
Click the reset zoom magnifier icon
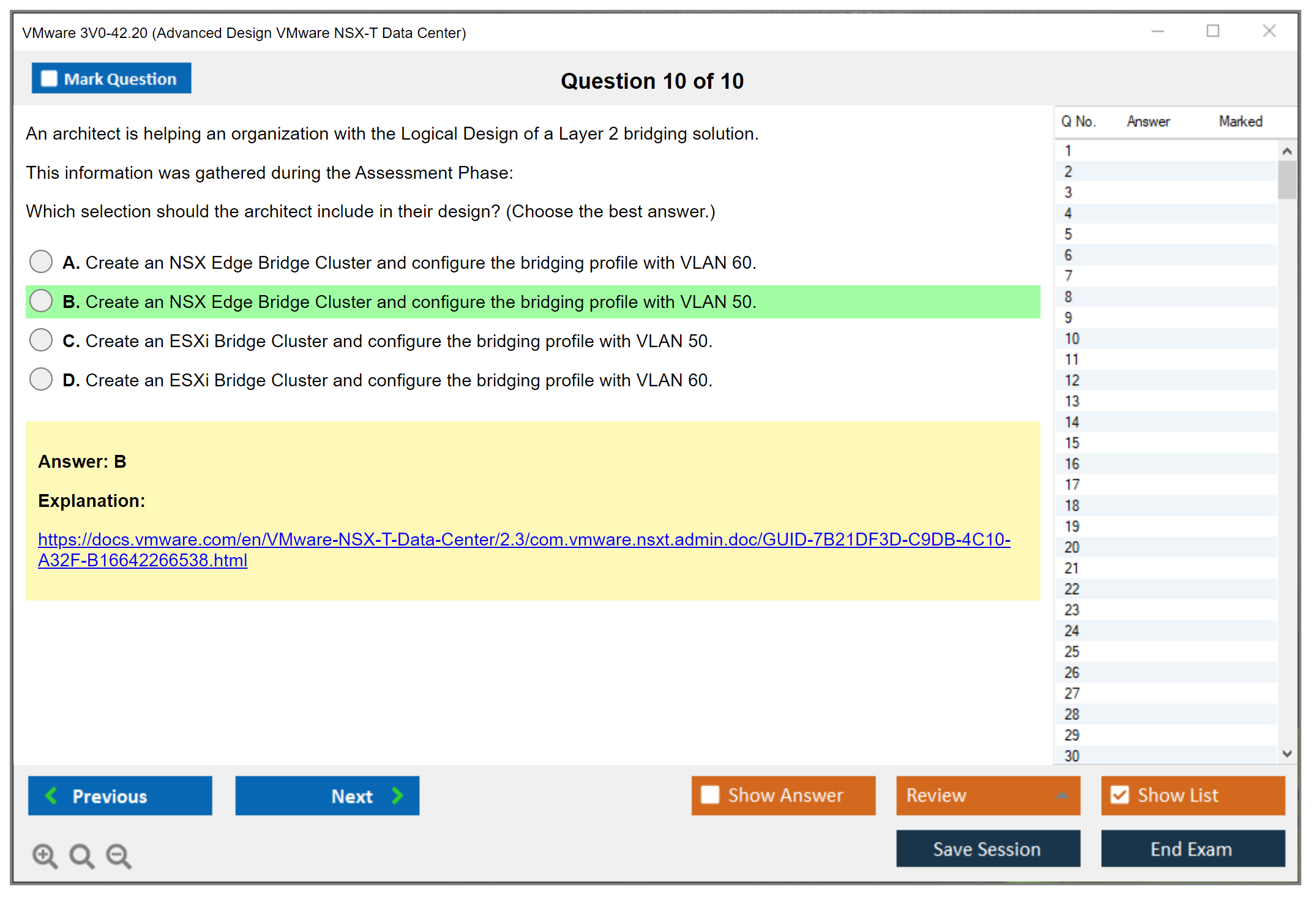[81, 855]
